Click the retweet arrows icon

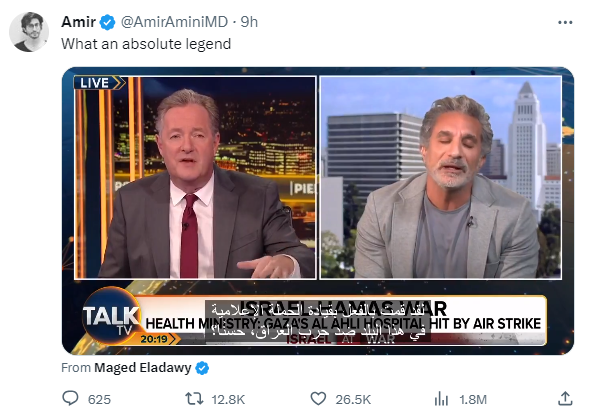tap(194, 398)
